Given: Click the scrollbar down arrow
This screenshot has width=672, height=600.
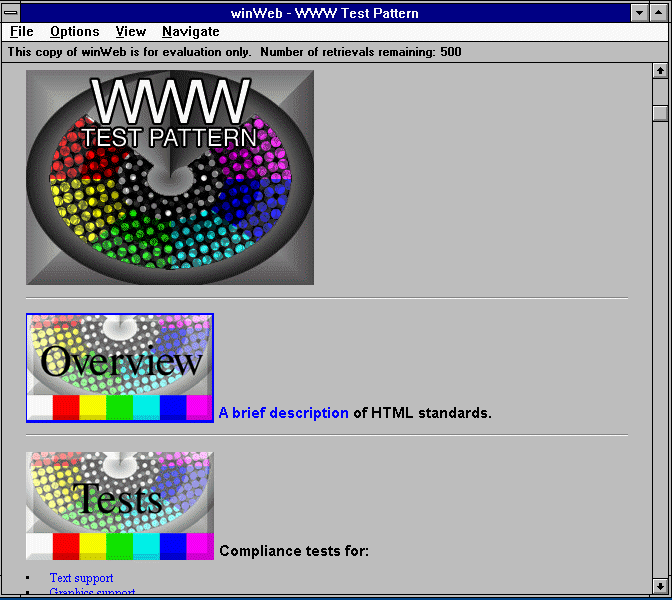Looking at the screenshot, I should click(660, 585).
